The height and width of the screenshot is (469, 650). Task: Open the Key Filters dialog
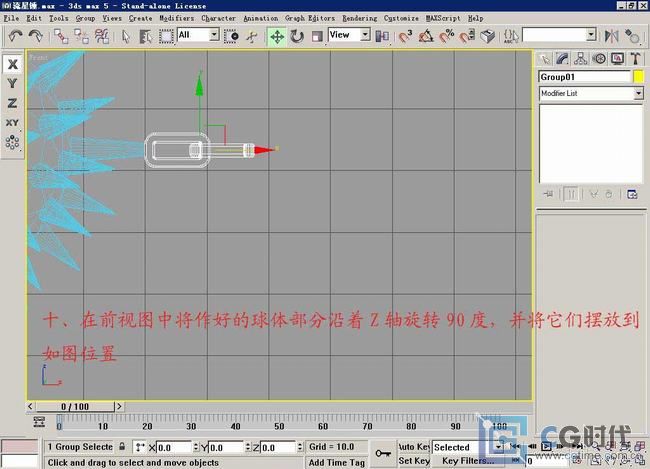click(468, 461)
